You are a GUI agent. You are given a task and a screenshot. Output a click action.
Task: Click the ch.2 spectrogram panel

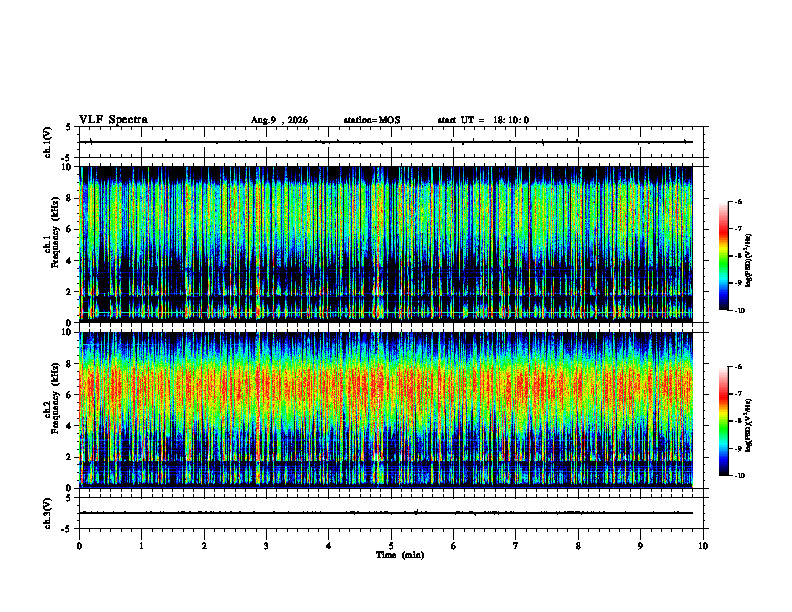click(386, 410)
